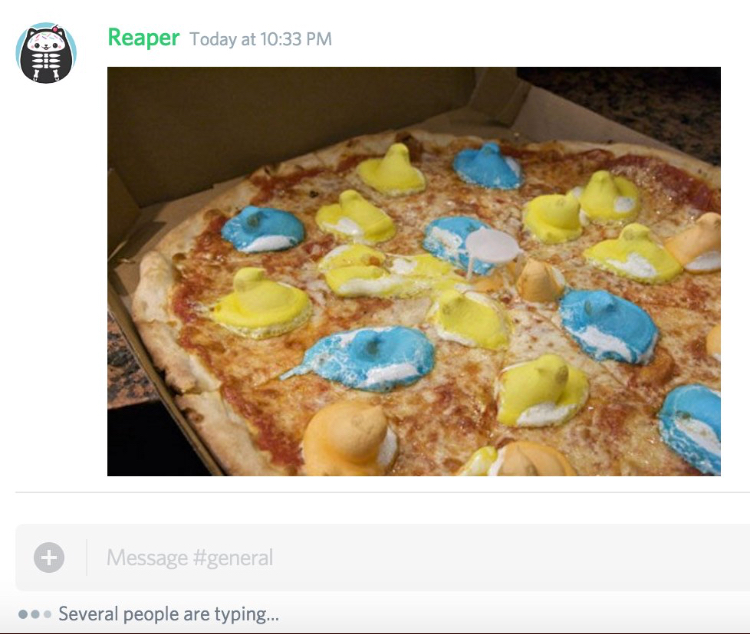This screenshot has height=634, width=750.
Task: Click the yellow Peep at pizza's left side
Action: point(258,303)
